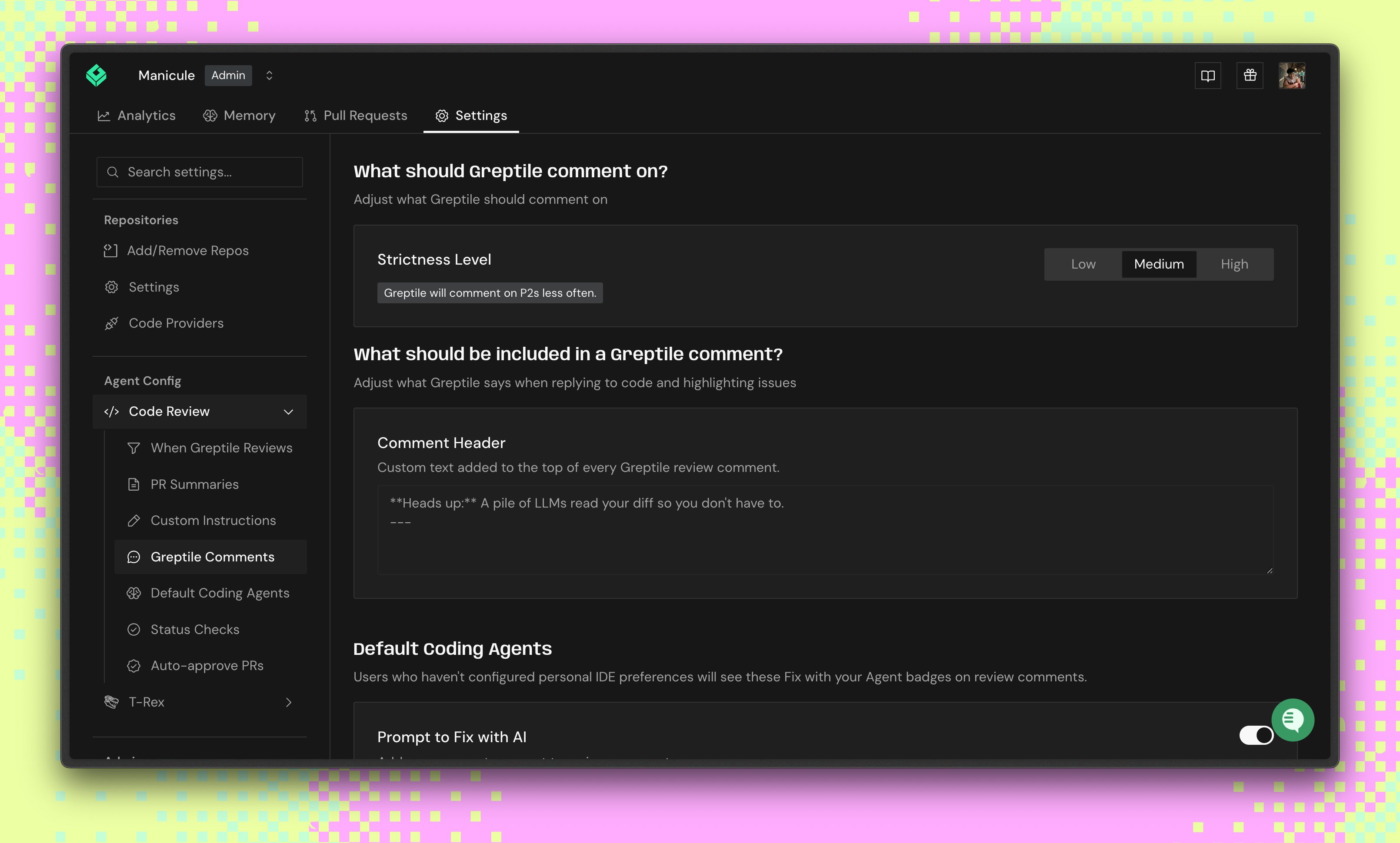Click the Strictness Level label
1400x843 pixels.
click(434, 259)
